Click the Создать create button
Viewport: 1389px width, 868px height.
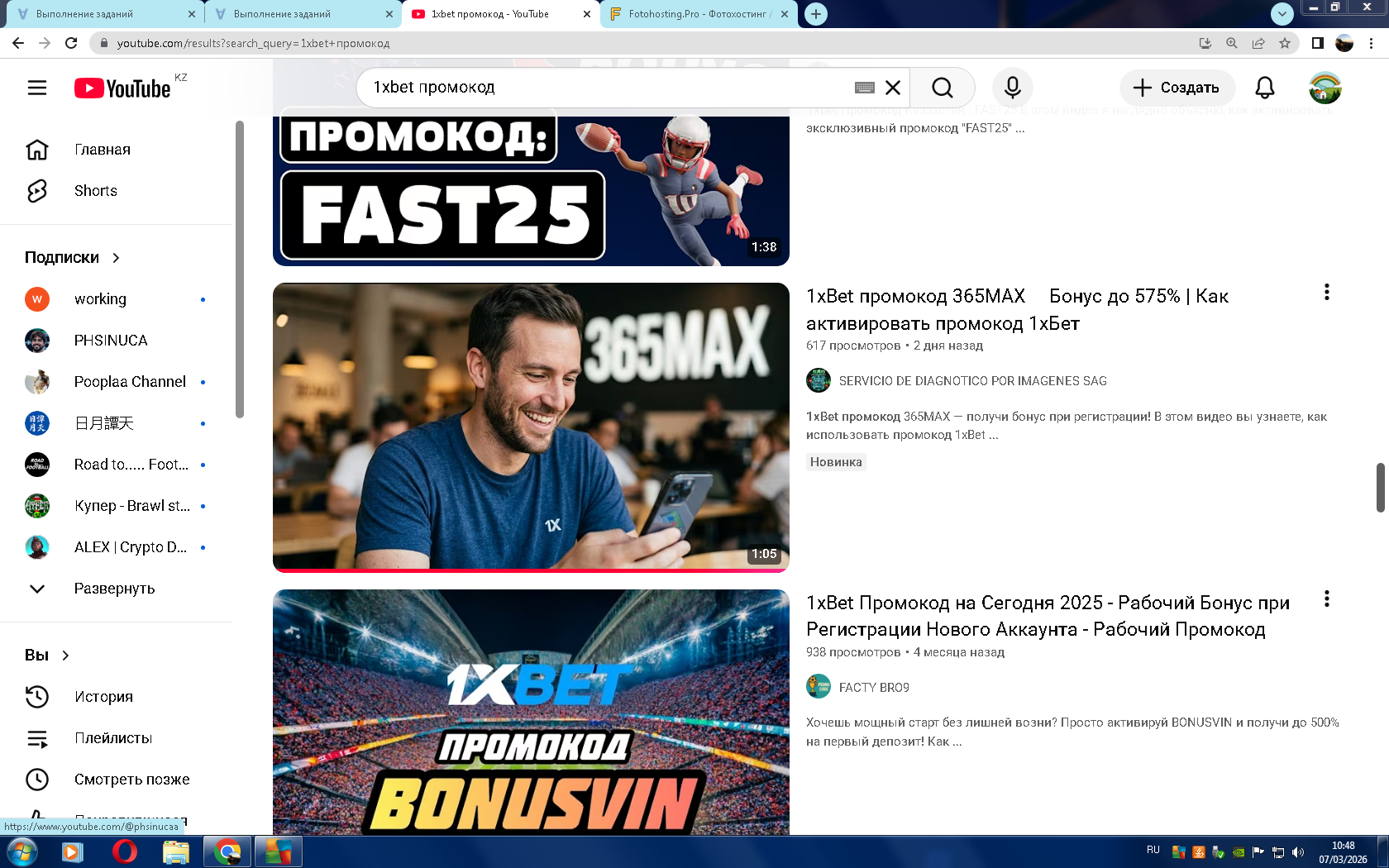(x=1177, y=88)
